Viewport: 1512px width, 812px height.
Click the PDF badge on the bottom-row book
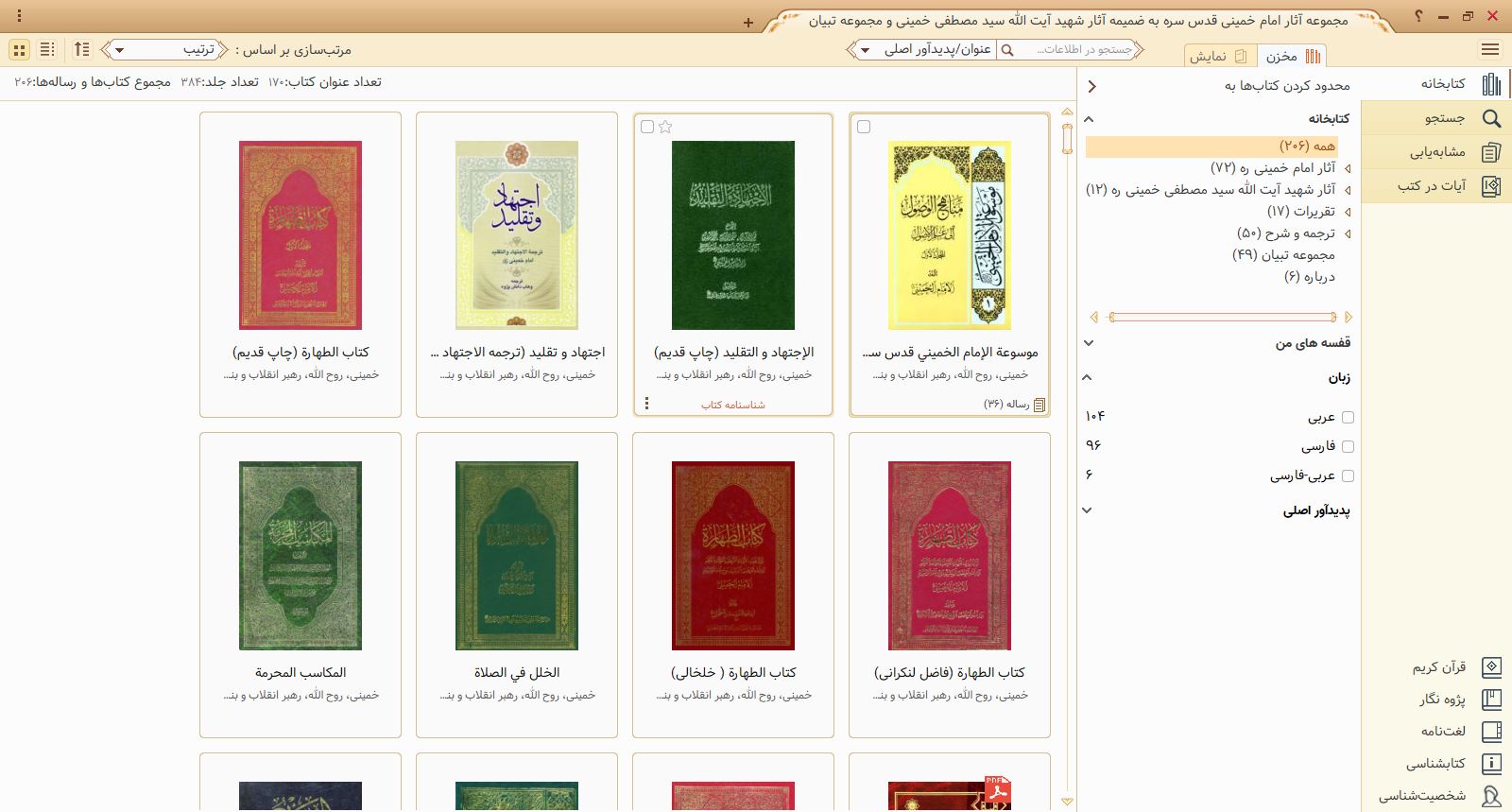pyautogui.click(x=997, y=790)
